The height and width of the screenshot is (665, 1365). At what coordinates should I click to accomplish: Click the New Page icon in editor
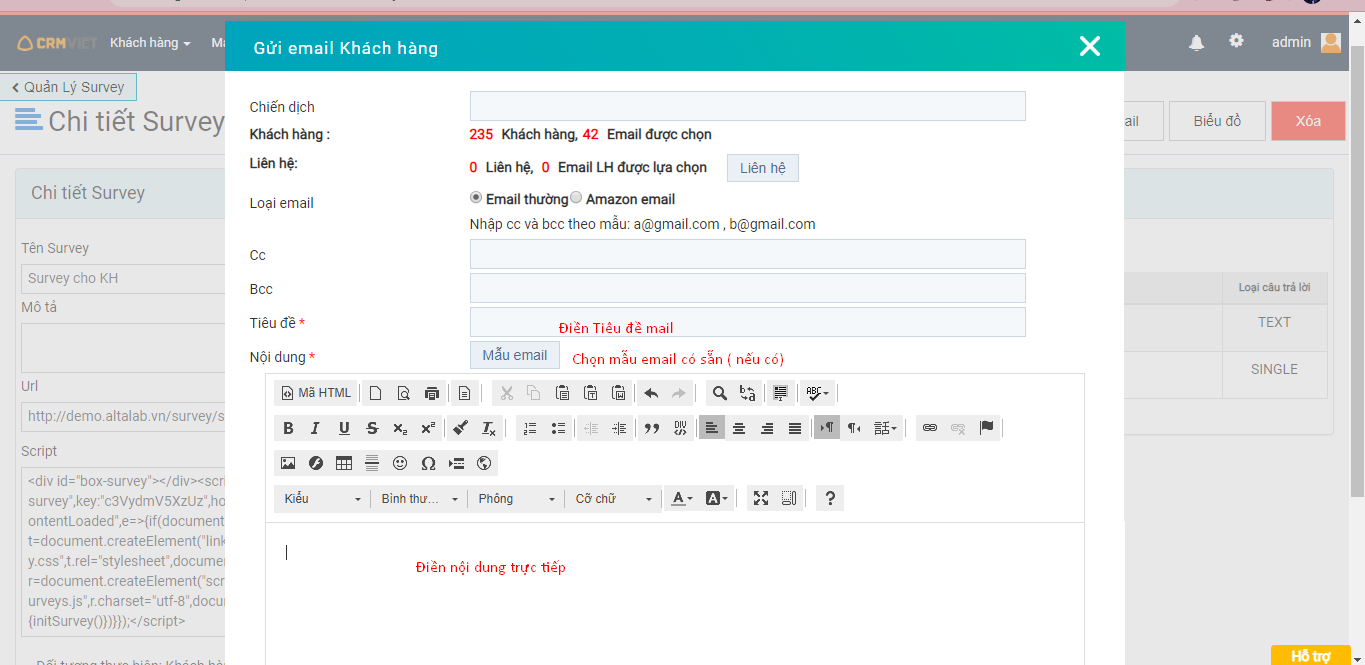(376, 393)
